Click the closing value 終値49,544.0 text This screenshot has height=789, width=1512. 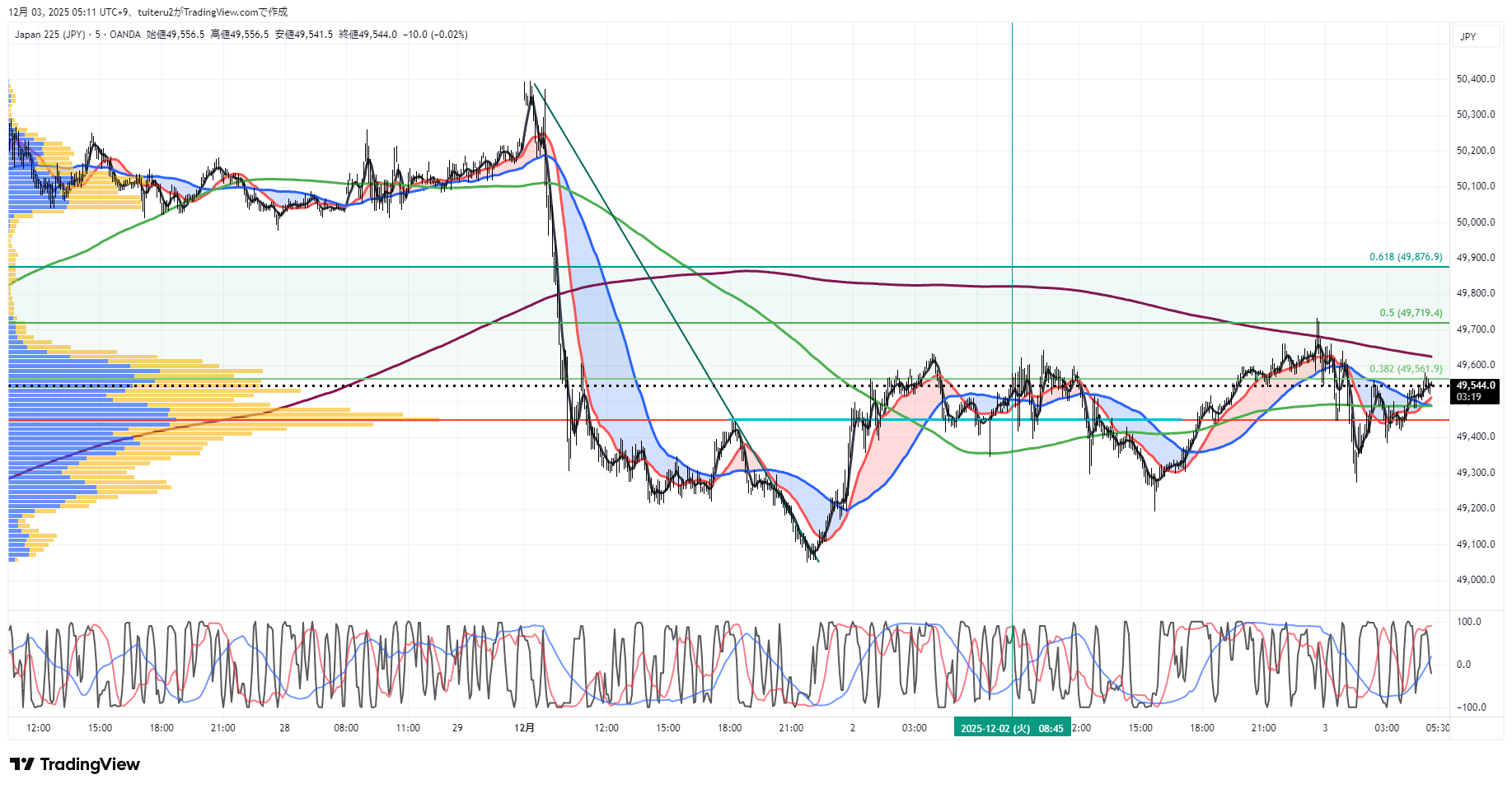[367, 35]
